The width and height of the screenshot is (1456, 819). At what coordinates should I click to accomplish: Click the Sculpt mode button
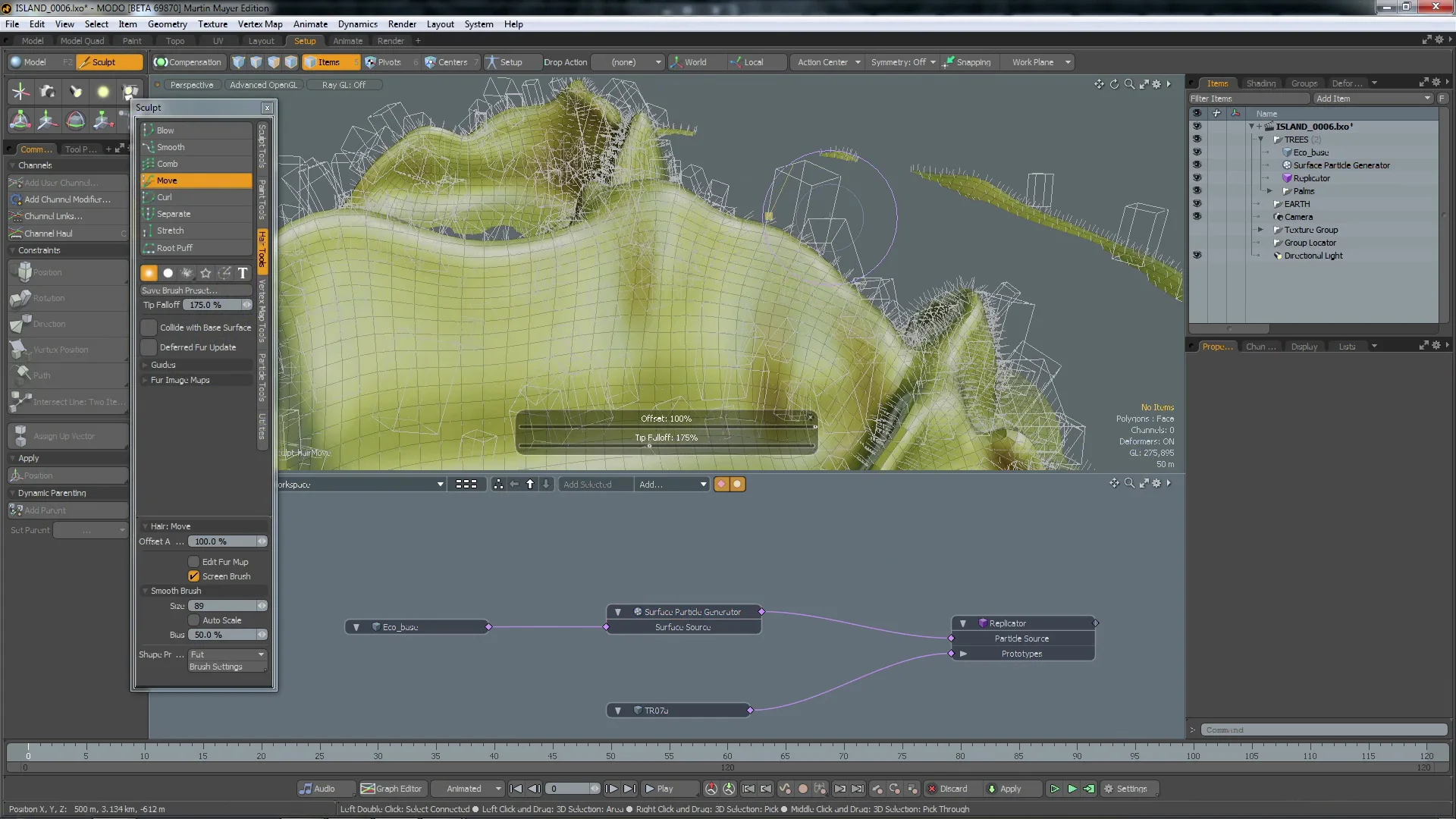pyautogui.click(x=109, y=62)
